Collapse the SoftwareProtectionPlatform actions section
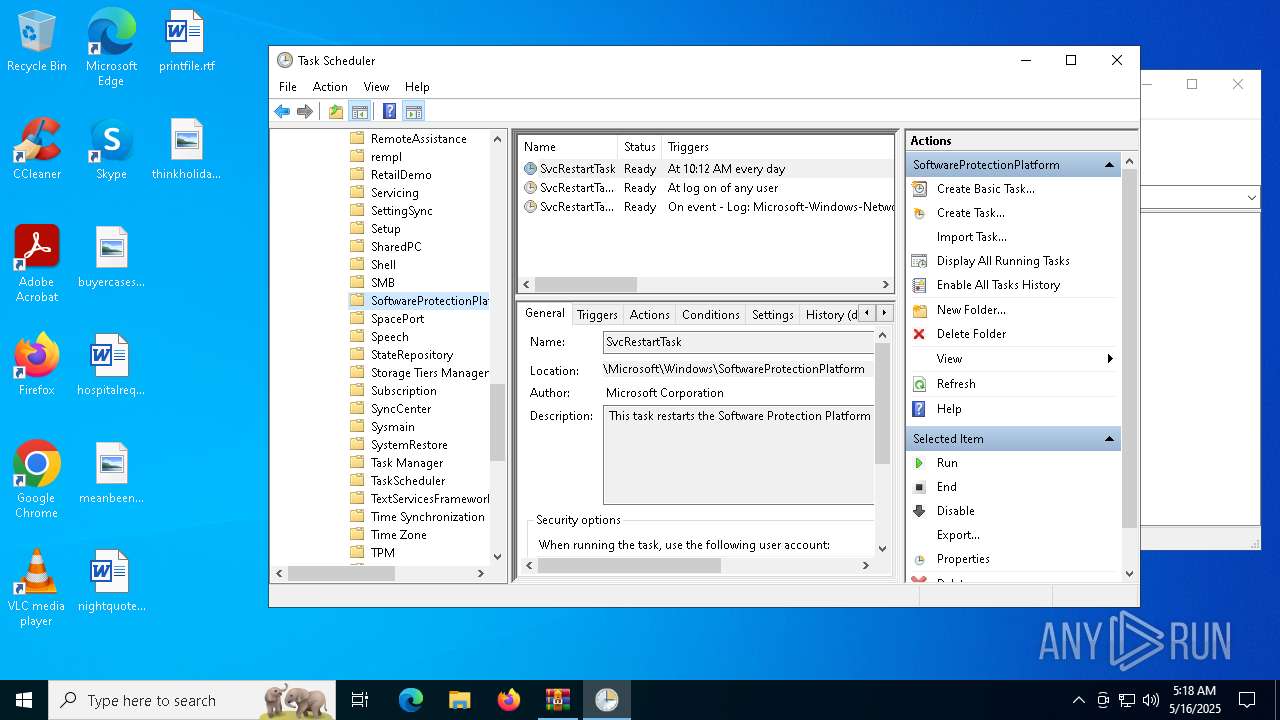Viewport: 1280px width, 720px height. pos(1109,165)
